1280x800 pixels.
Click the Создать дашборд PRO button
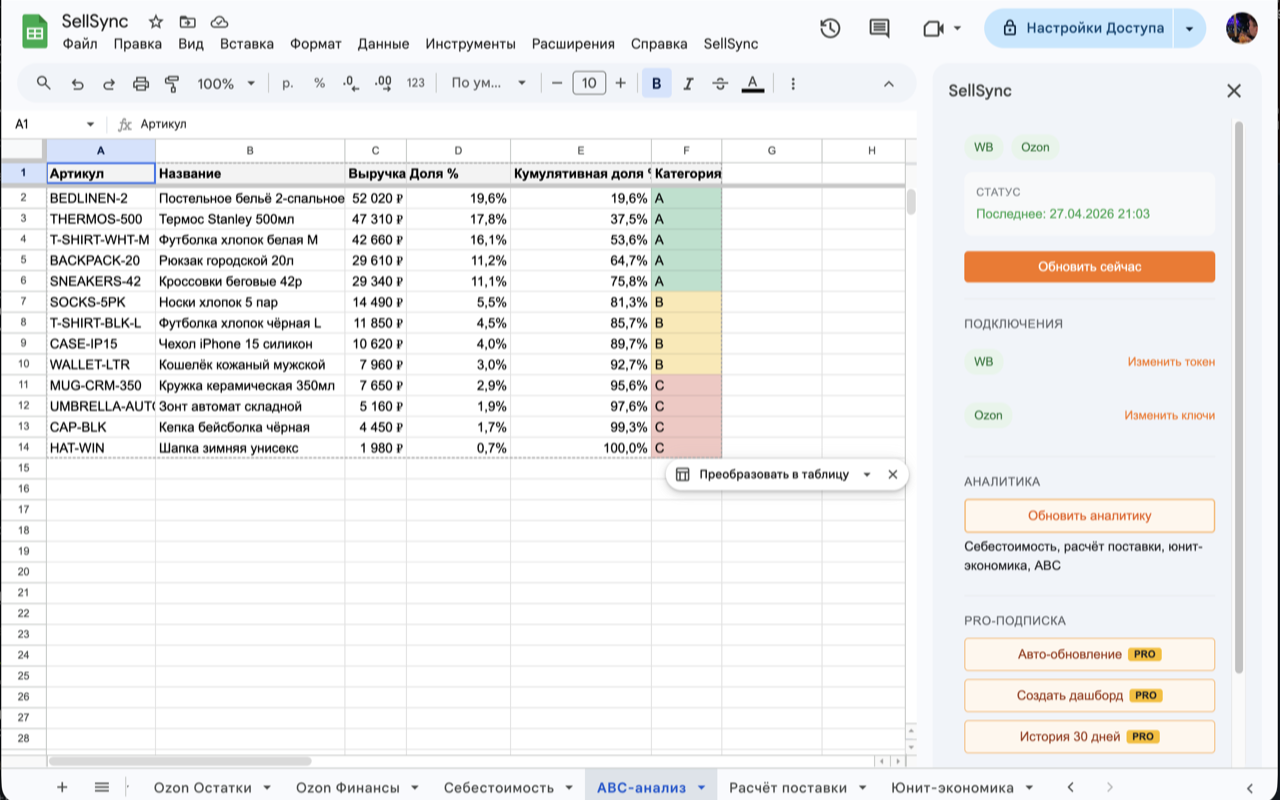click(x=1089, y=695)
